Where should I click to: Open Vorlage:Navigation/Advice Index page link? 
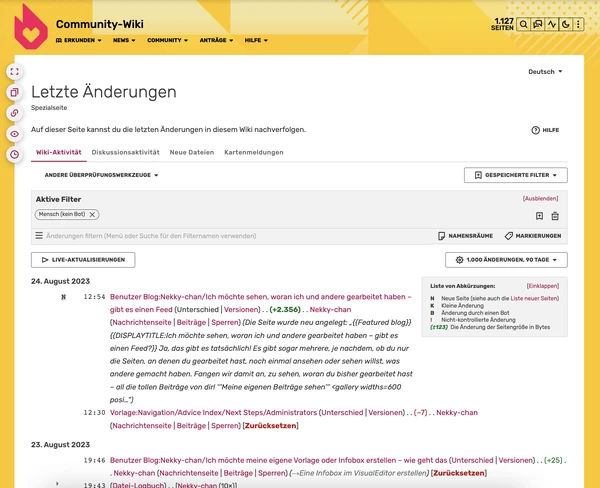click(x=214, y=413)
